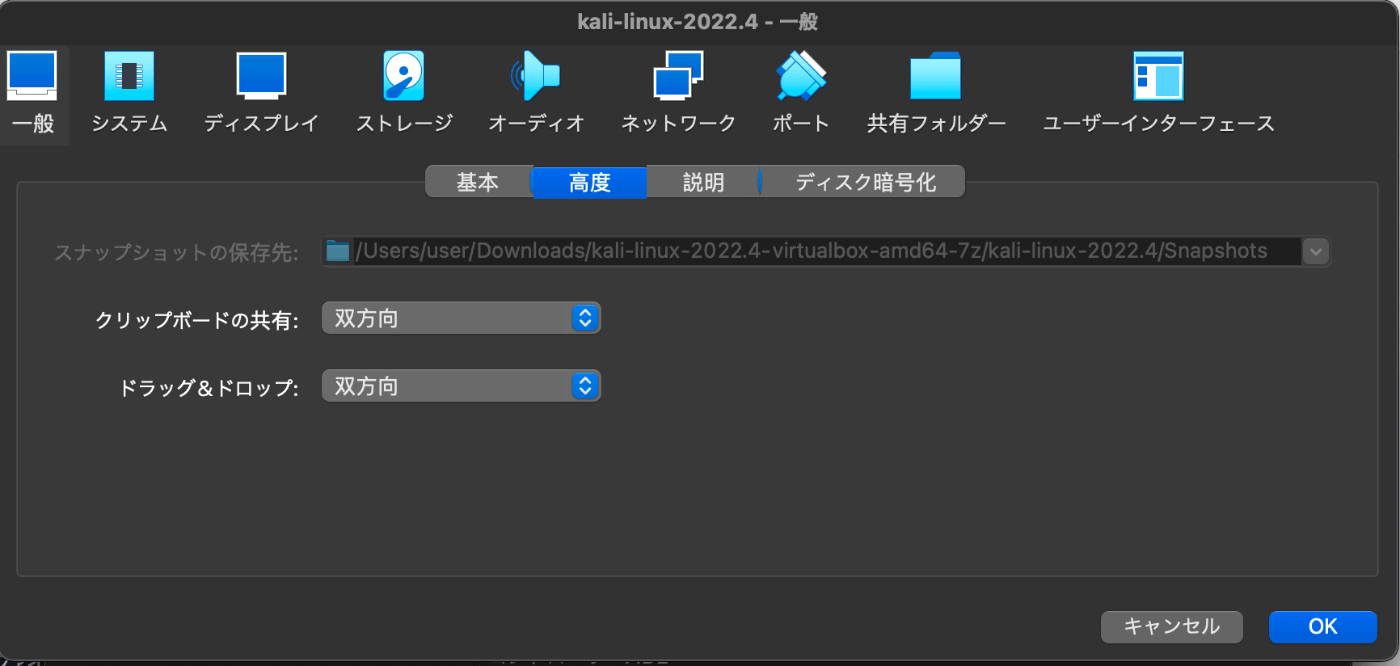Switch to the 説明 tab

[703, 183]
